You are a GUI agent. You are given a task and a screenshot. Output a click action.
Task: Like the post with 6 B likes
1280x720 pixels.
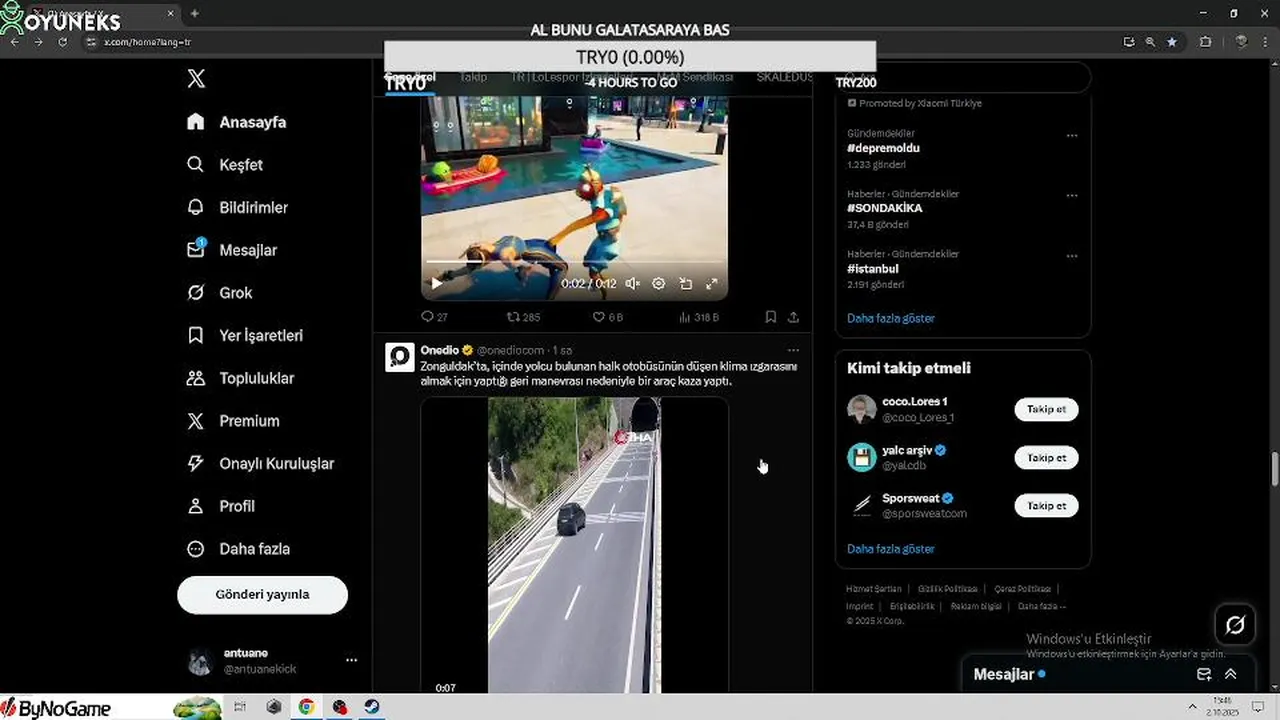[608, 317]
